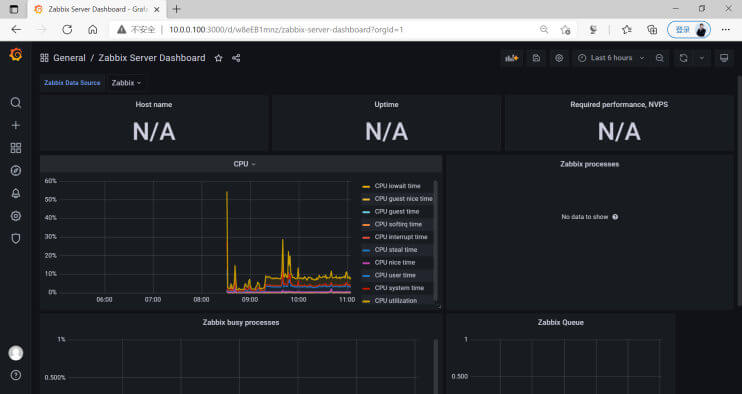Go back in browser history

point(16,29)
